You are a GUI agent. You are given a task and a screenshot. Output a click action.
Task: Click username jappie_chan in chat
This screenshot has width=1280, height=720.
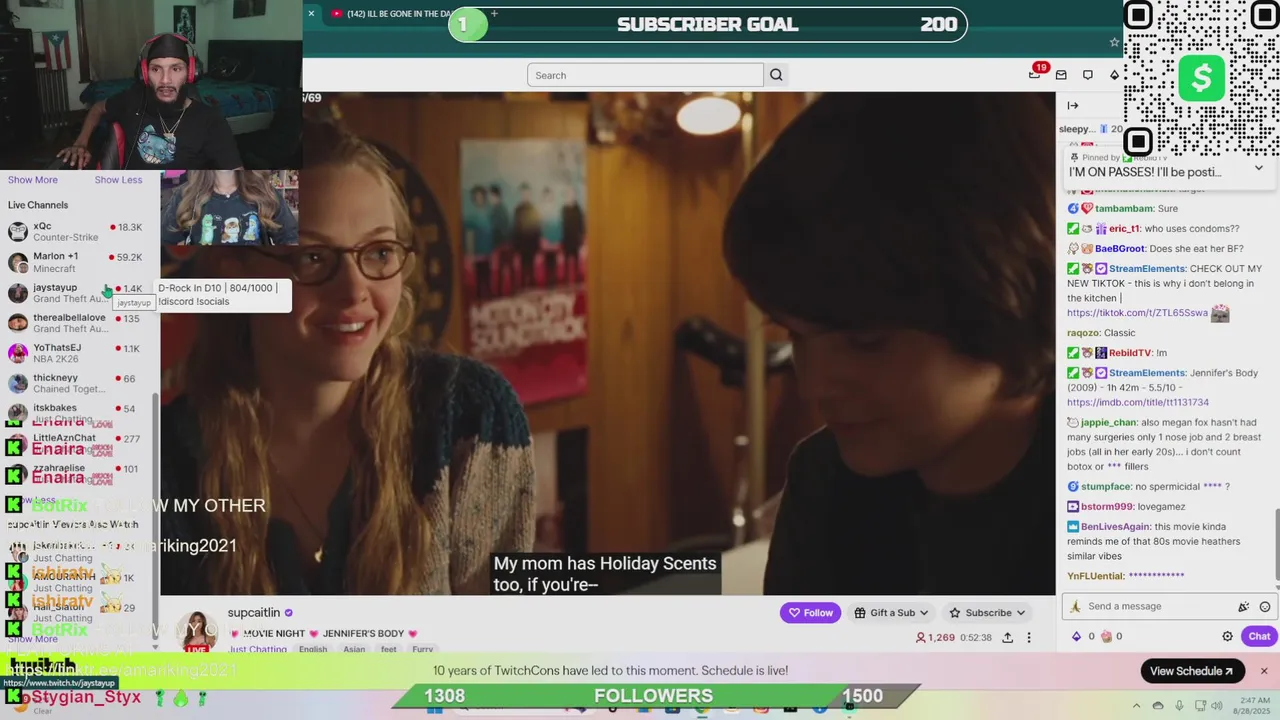tap(1108, 423)
